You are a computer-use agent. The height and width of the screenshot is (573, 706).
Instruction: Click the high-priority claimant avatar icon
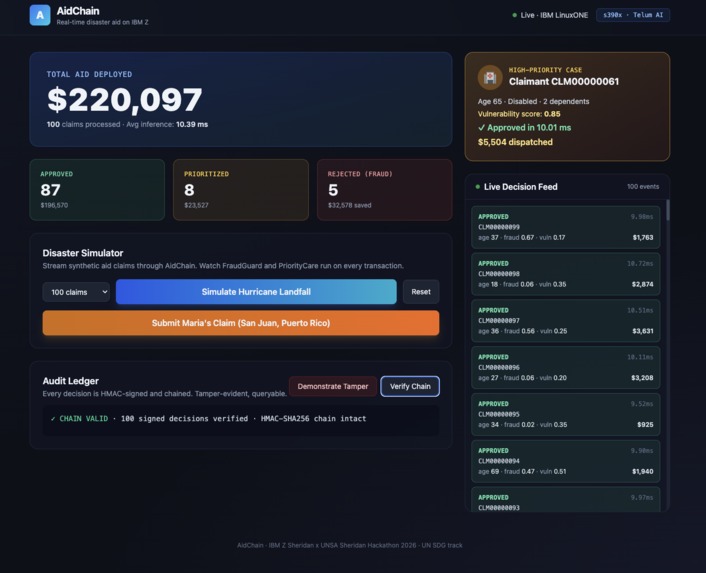[x=490, y=77]
